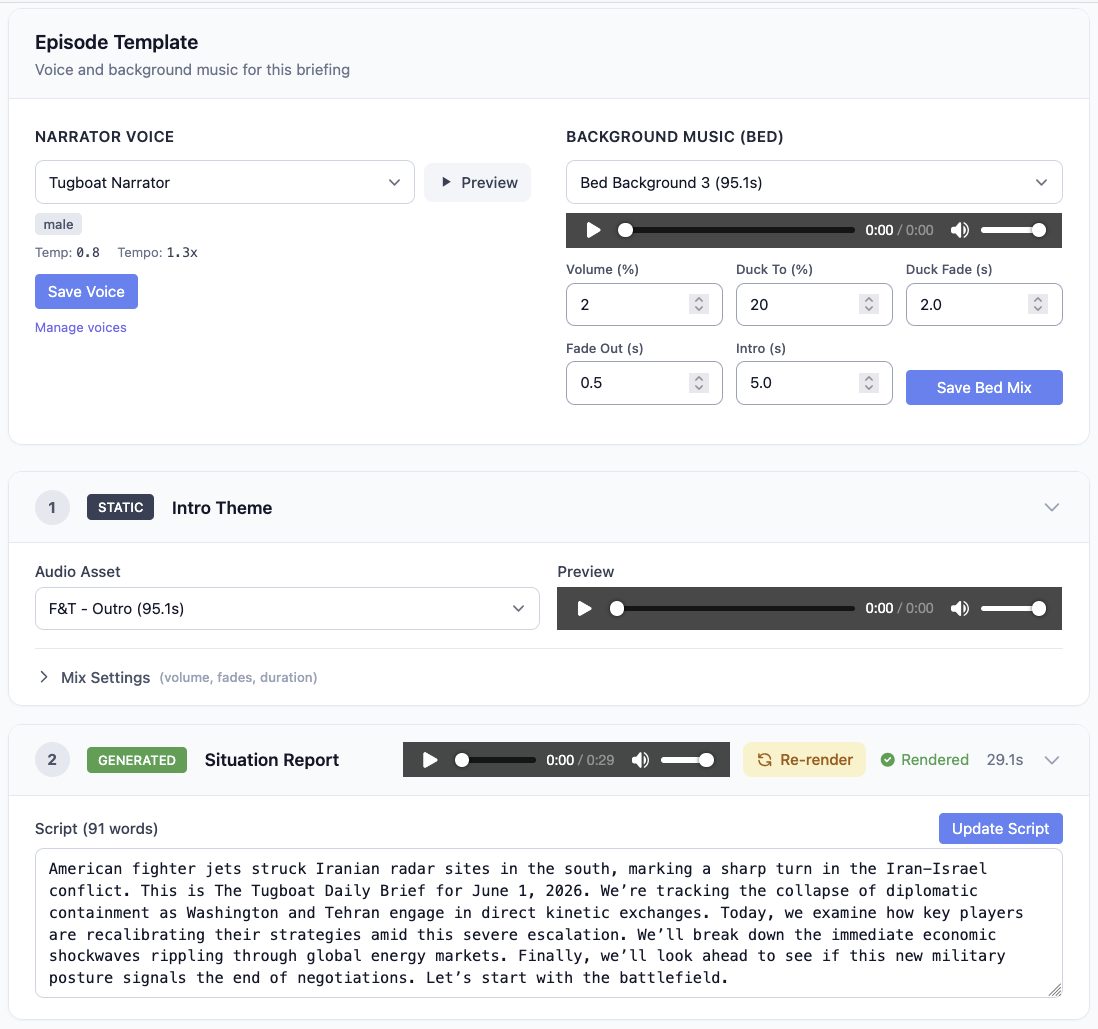Viewport: 1098px width, 1029px height.
Task: Click the 'Situation Report' section title
Action: point(272,760)
